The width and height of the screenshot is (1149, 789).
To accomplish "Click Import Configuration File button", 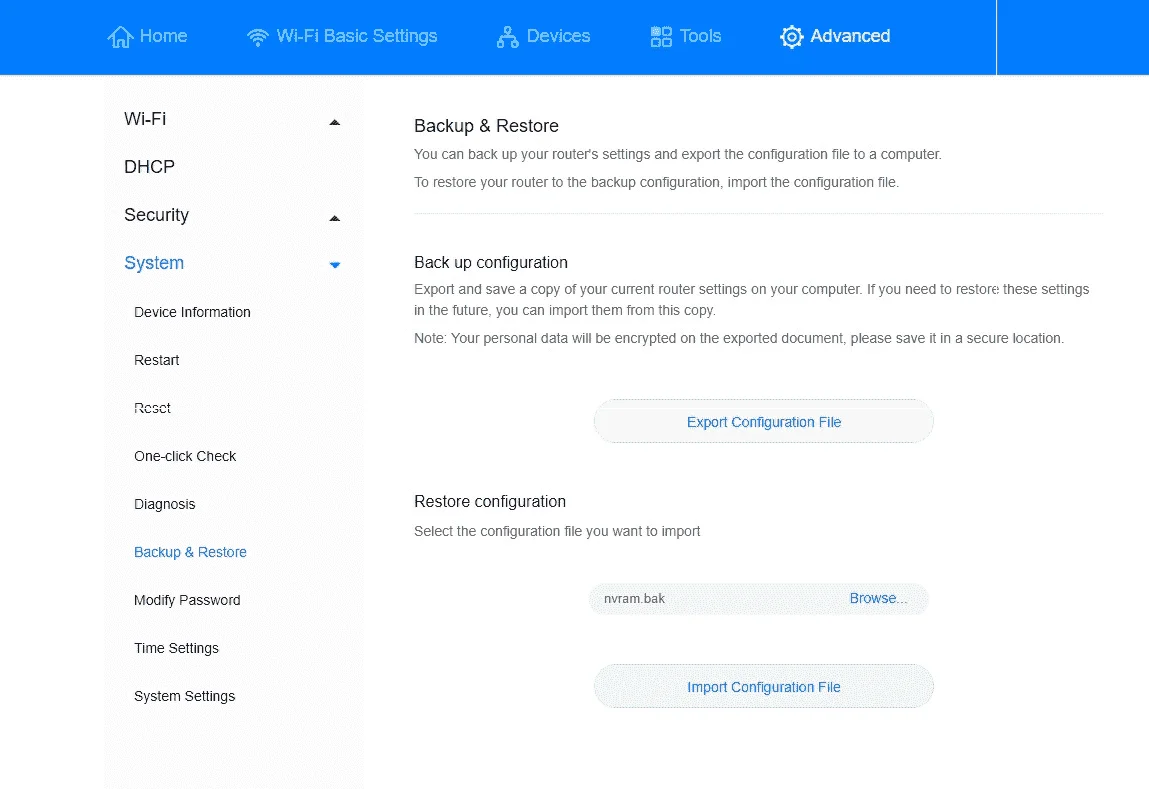I will tap(764, 686).
